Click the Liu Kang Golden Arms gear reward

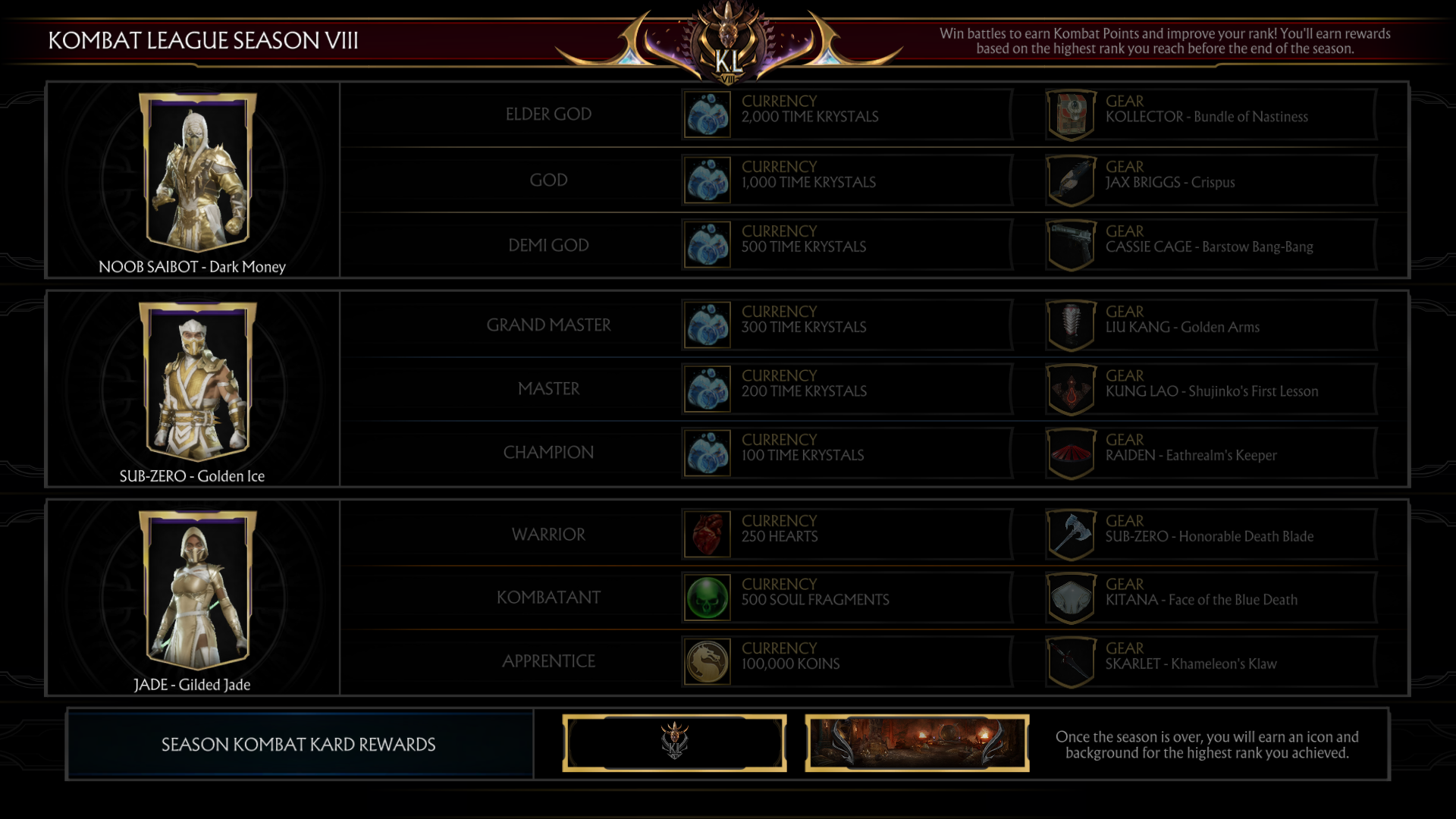point(1211,325)
